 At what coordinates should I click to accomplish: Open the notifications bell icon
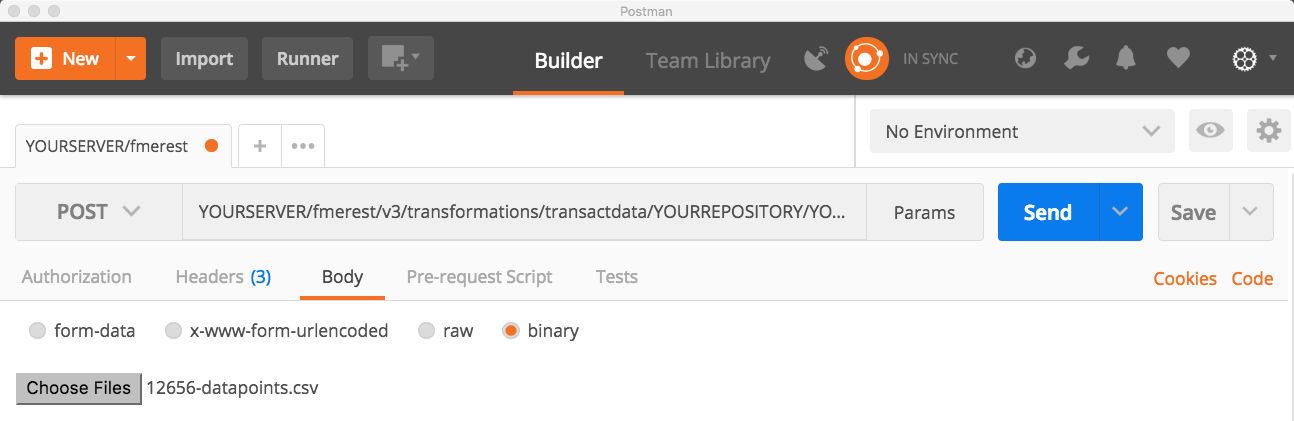[1127, 59]
